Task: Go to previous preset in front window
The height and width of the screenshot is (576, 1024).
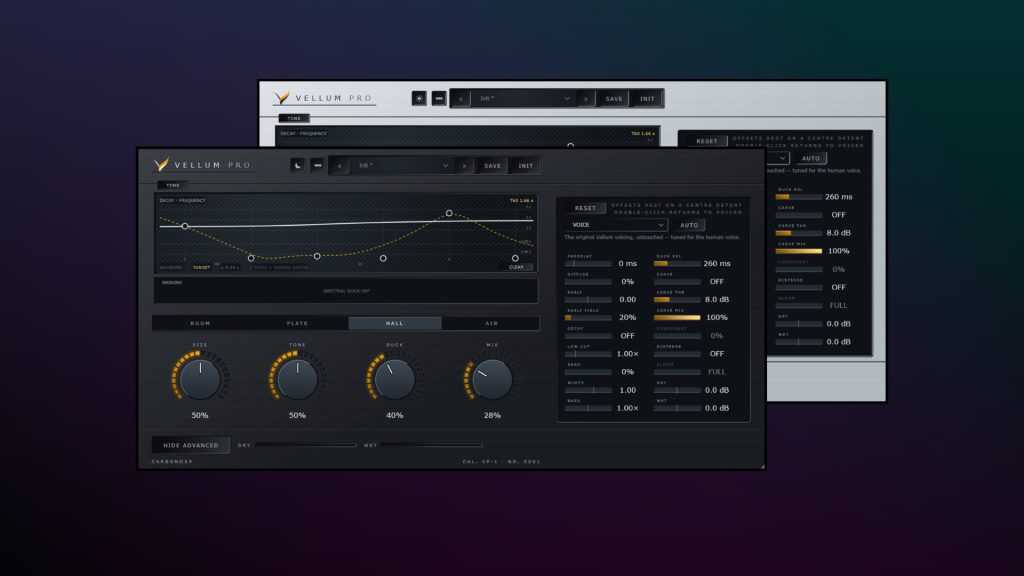Action: click(x=340, y=166)
